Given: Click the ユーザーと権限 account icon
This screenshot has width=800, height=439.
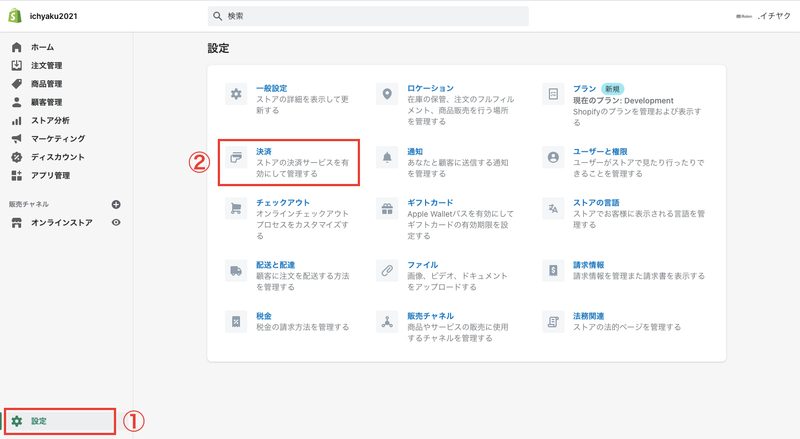Looking at the screenshot, I should point(553,157).
